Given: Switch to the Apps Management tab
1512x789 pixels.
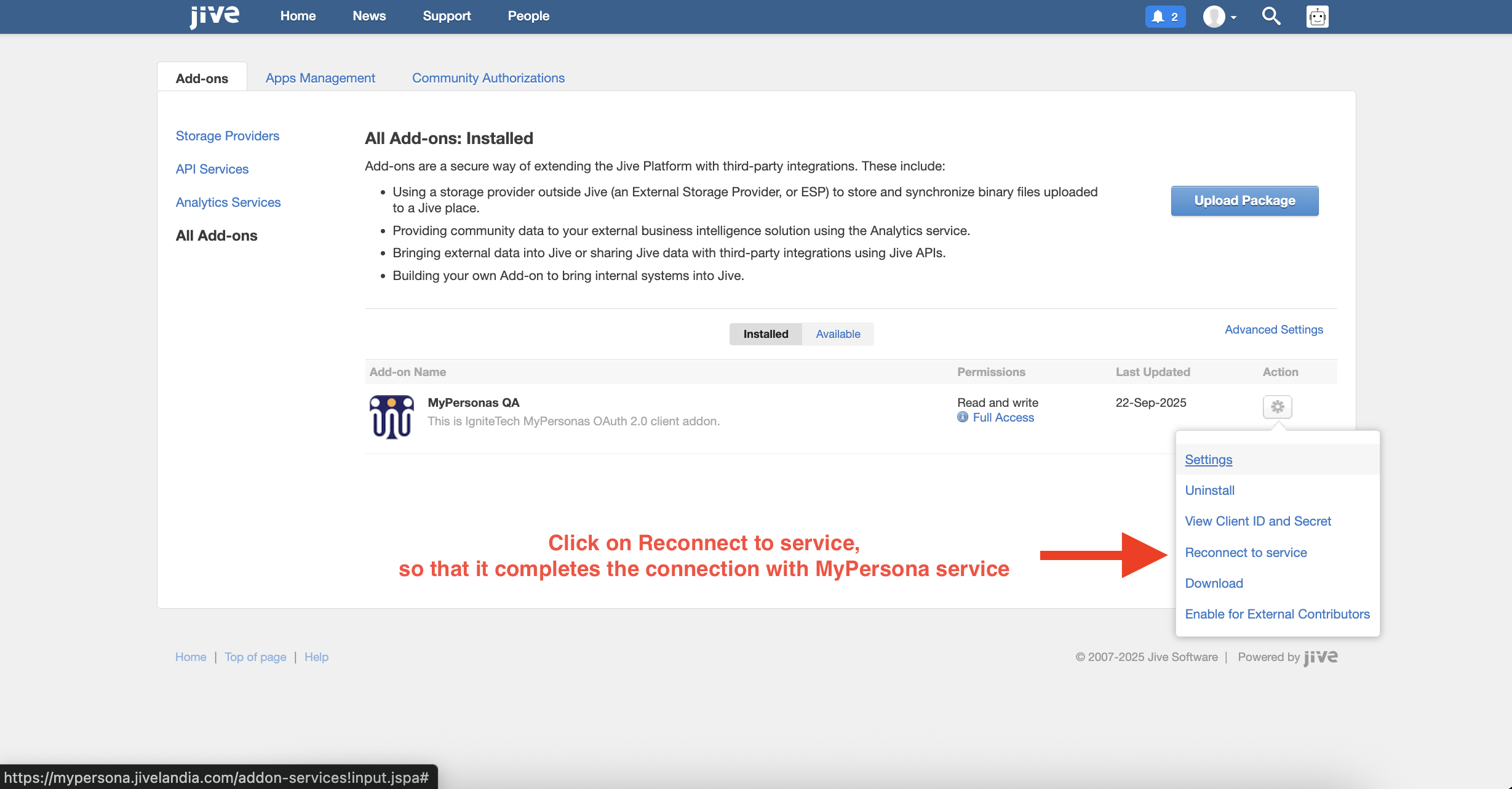Looking at the screenshot, I should coord(320,78).
